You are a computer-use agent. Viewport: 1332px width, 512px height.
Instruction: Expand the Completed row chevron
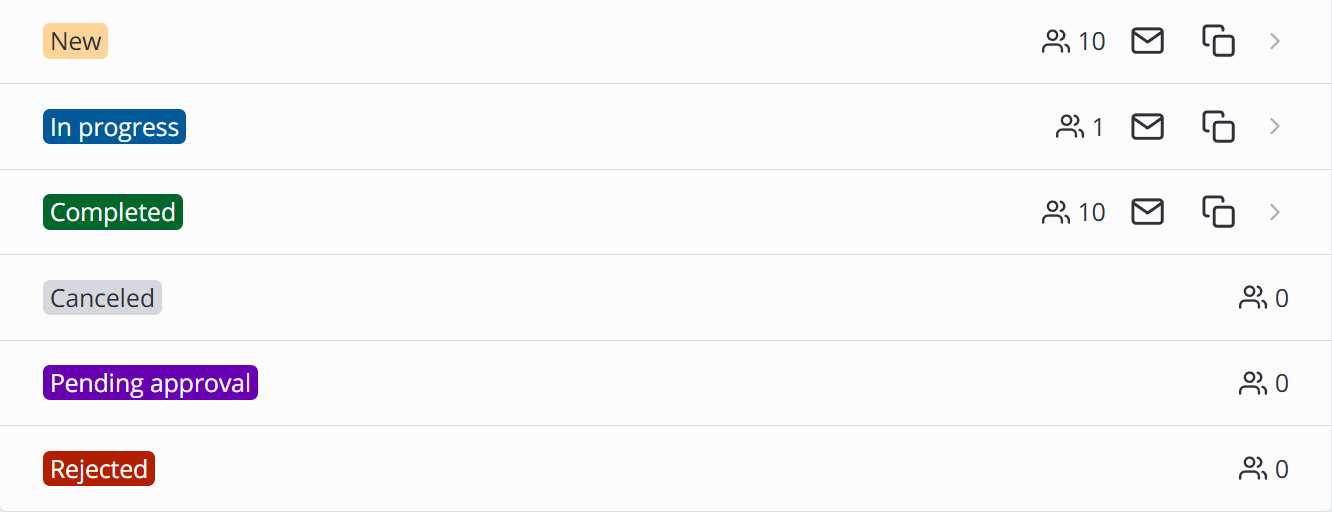pos(1275,212)
